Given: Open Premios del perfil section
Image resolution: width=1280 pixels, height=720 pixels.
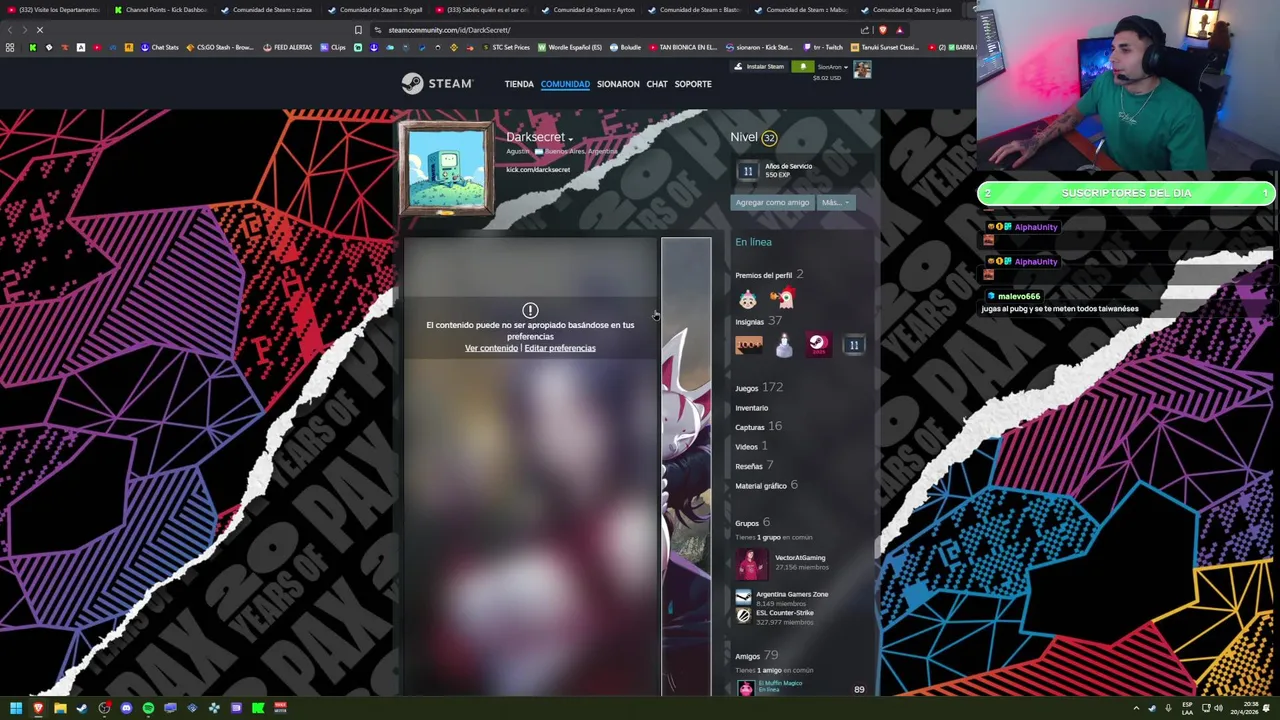Looking at the screenshot, I should click(769, 275).
